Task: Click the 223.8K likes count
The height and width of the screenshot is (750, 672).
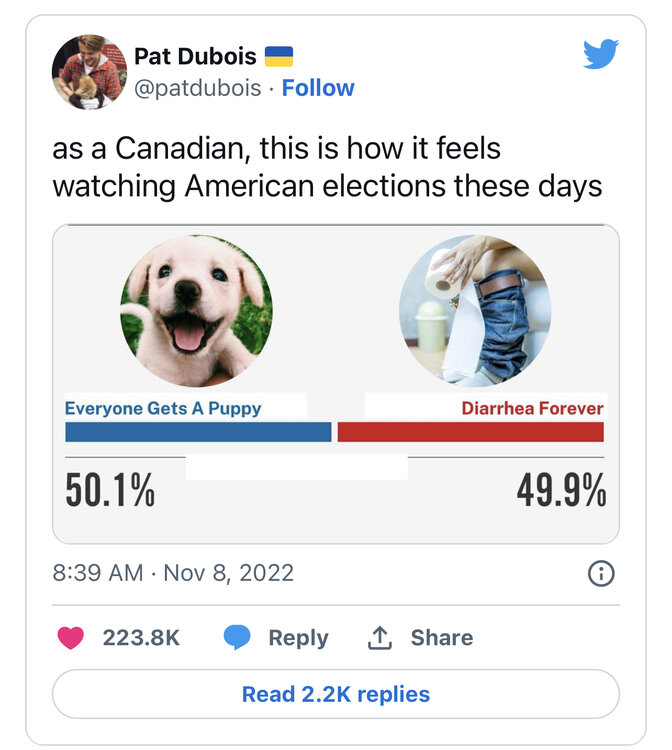Action: coord(141,638)
